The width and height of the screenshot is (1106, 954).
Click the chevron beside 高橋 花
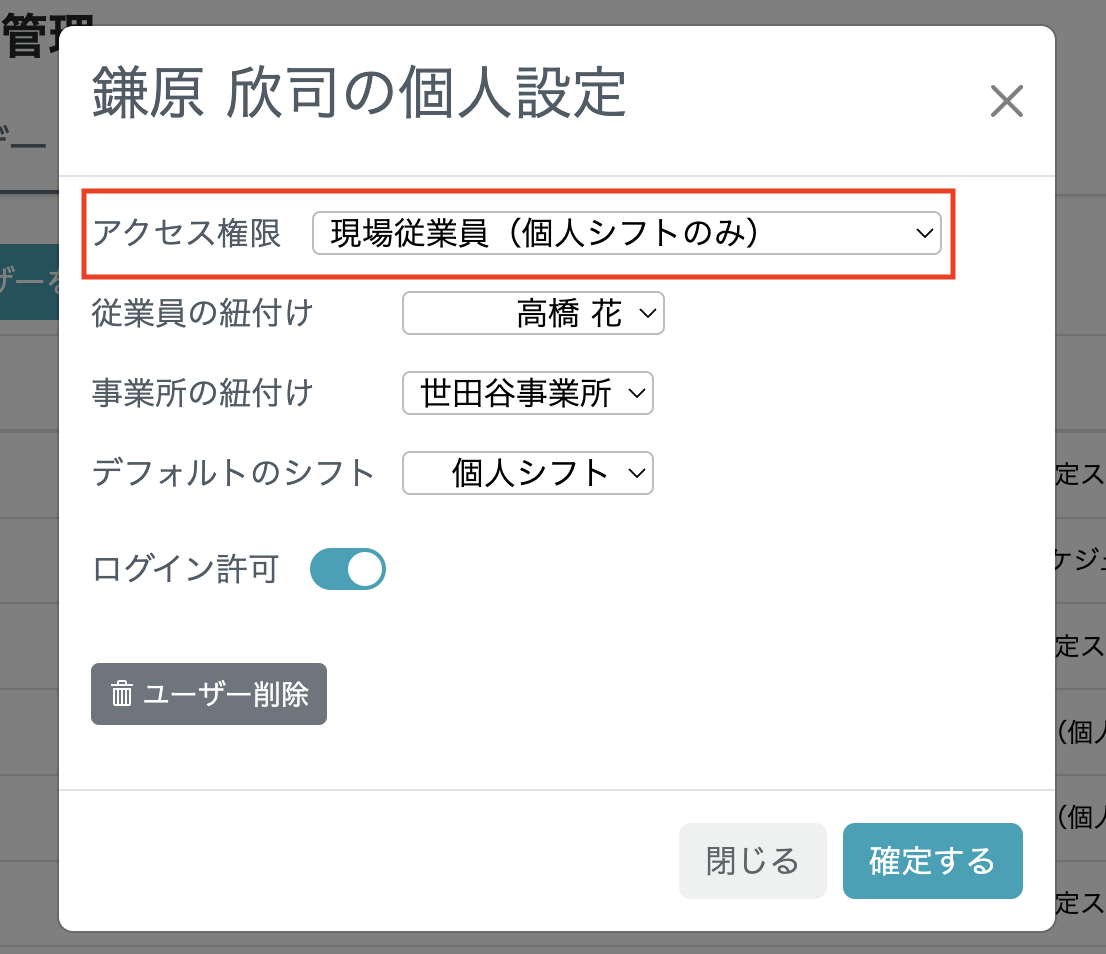pyautogui.click(x=650, y=313)
